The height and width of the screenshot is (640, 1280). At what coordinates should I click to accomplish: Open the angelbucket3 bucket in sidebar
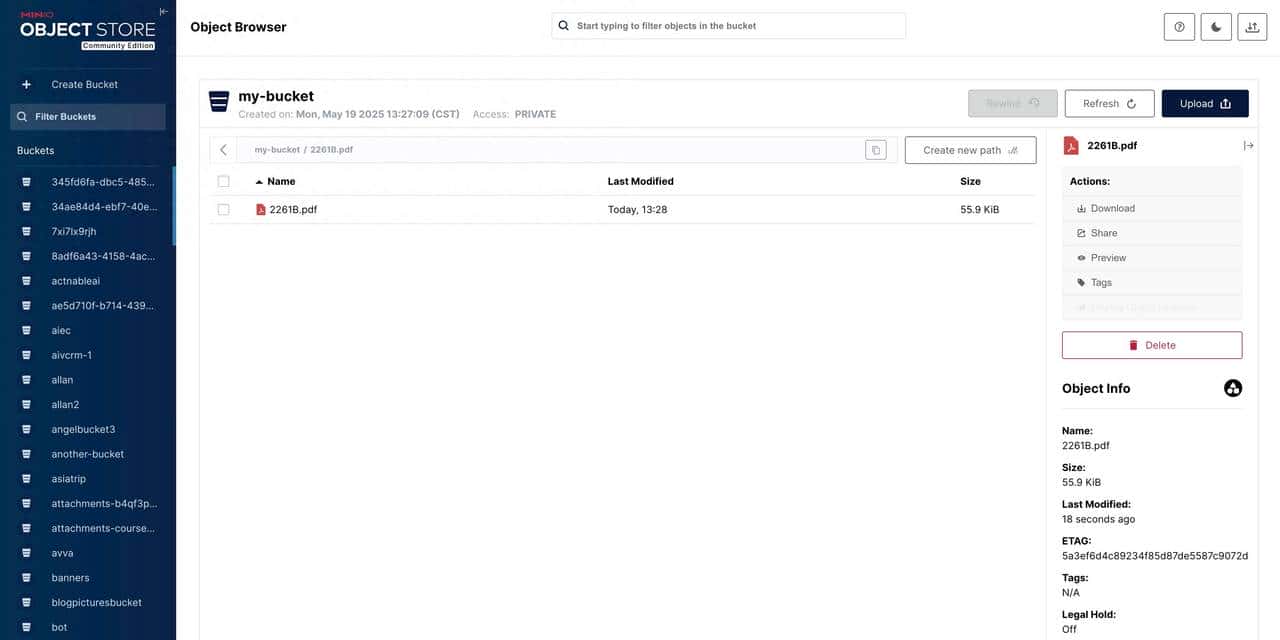click(x=83, y=429)
